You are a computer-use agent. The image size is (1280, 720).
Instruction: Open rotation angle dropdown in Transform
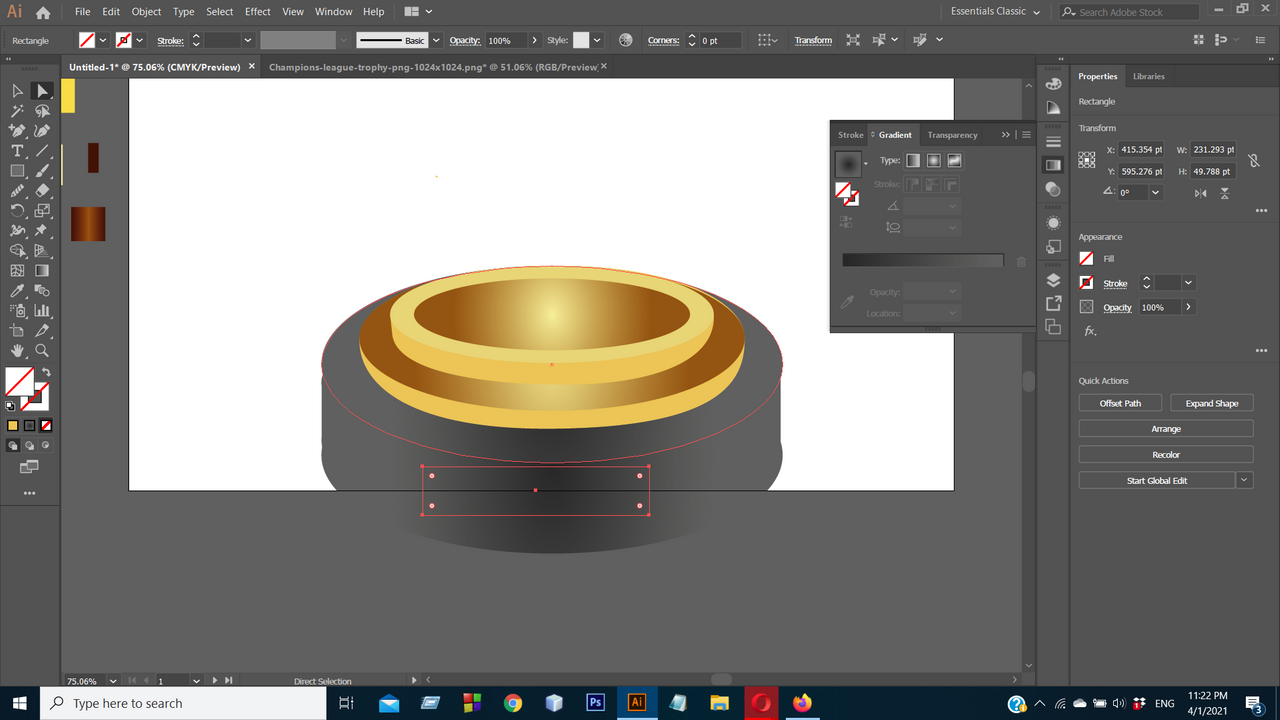[x=1156, y=192]
